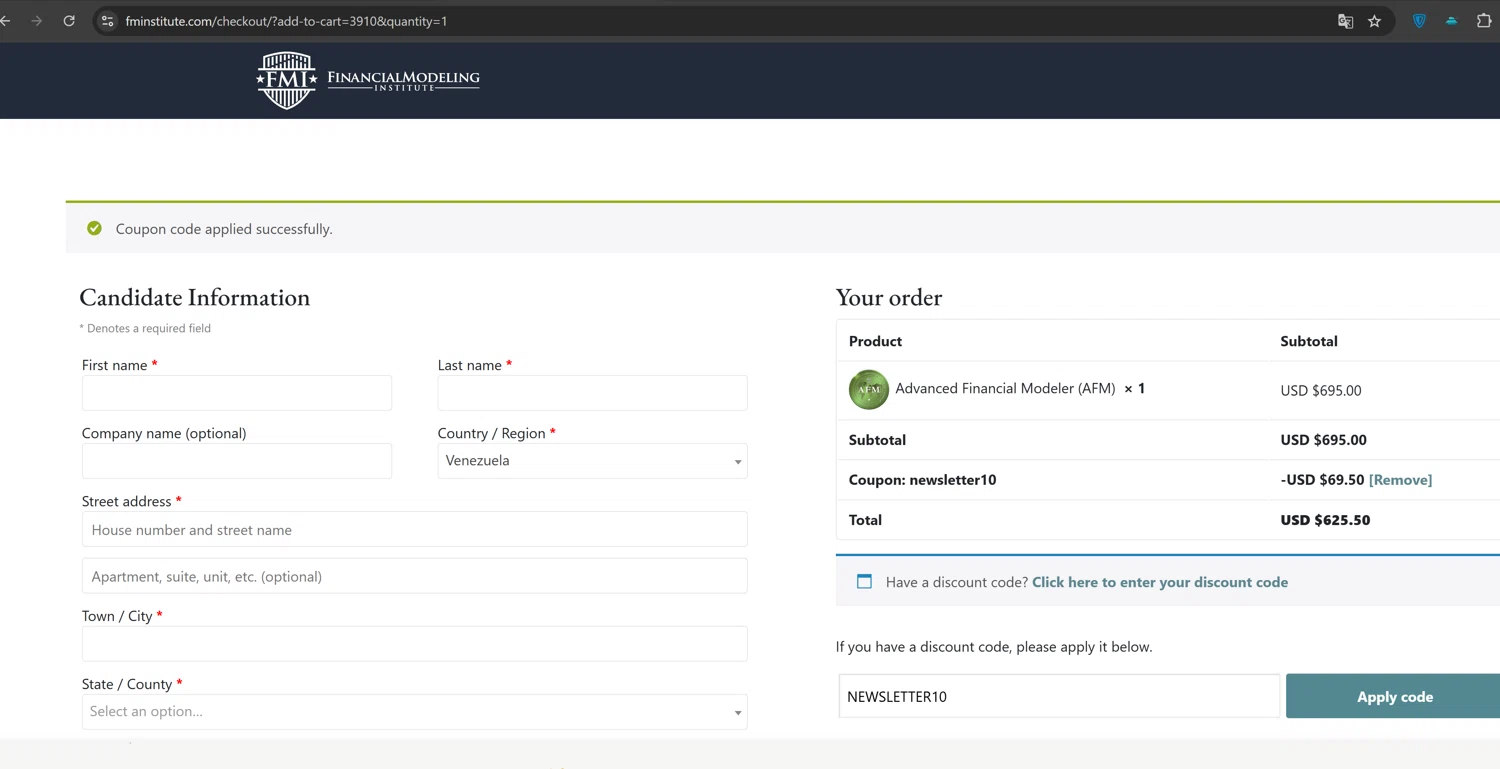Focus the browser address bar URL
This screenshot has width=1500, height=769.
point(286,21)
